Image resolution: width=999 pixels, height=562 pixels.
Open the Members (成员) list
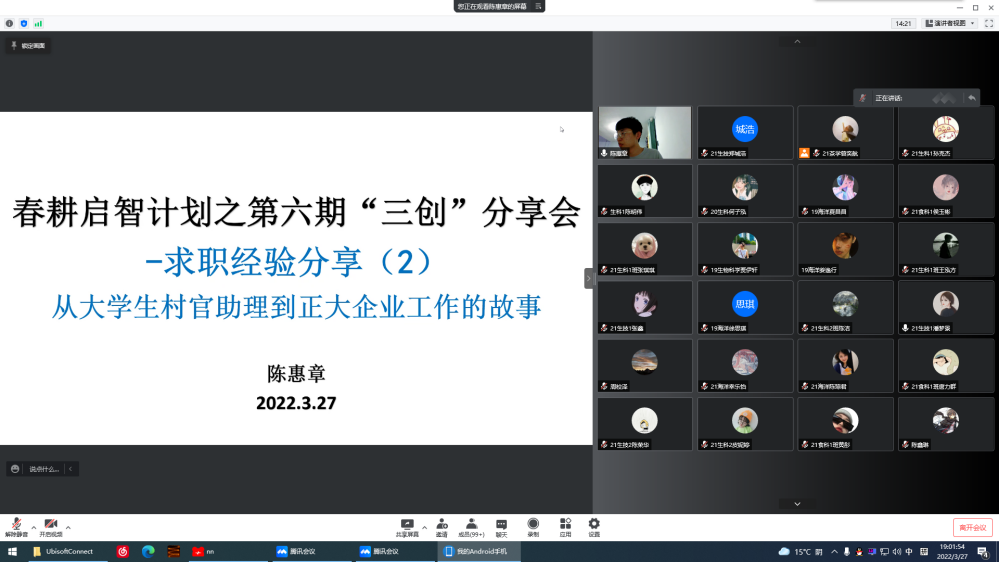click(x=471, y=525)
